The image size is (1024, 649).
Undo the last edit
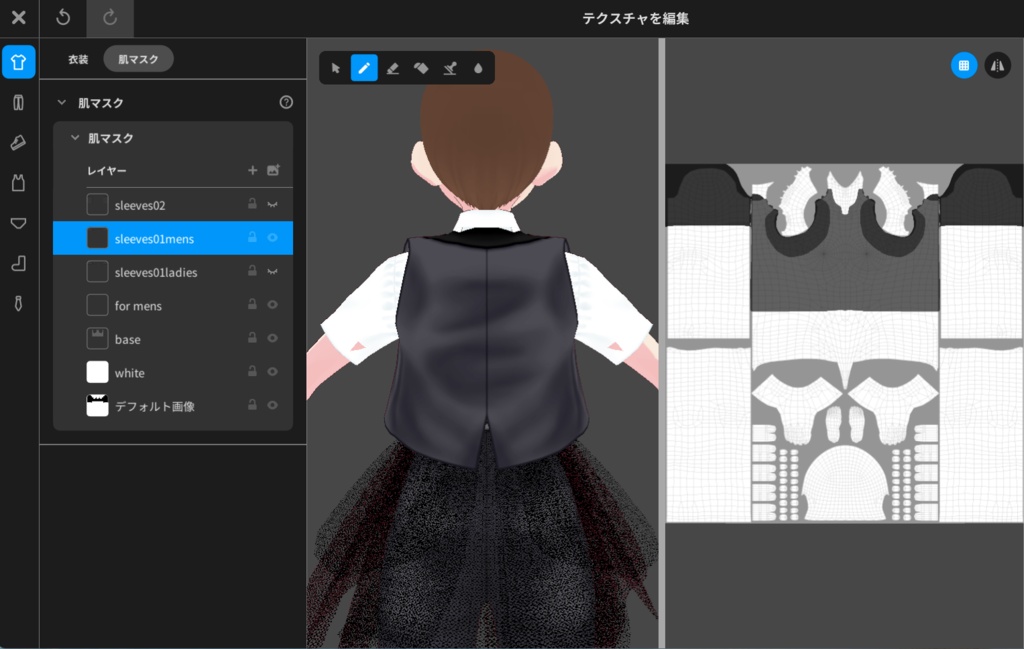[63, 18]
